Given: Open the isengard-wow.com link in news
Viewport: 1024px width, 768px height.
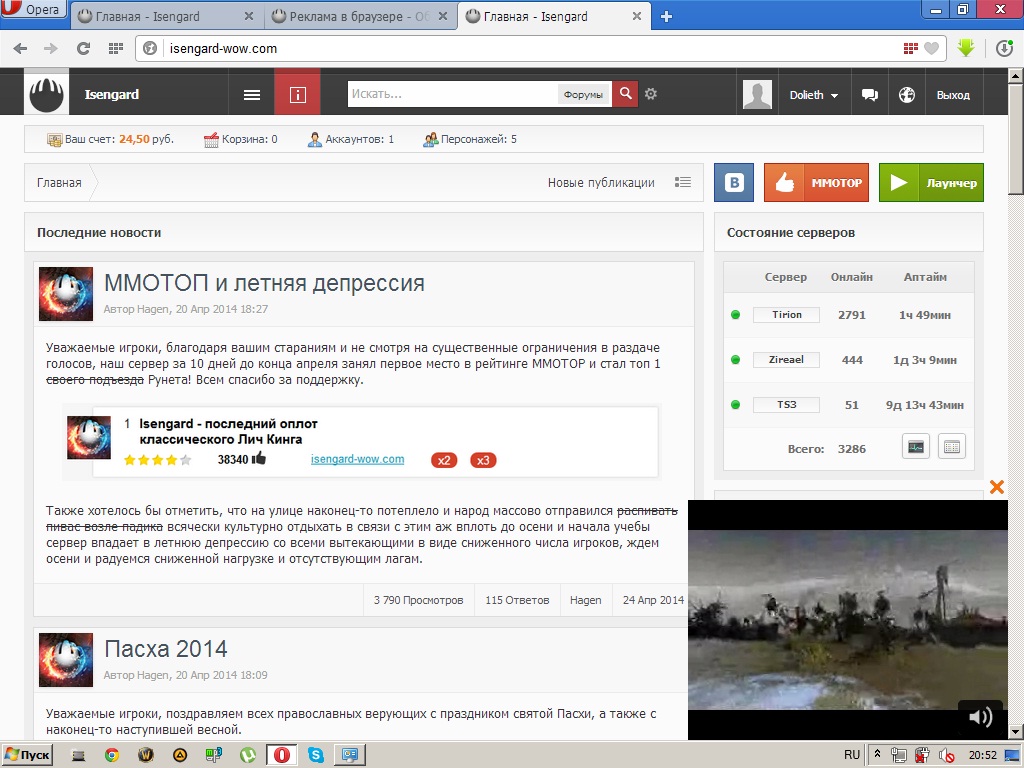Looking at the screenshot, I should coord(357,459).
